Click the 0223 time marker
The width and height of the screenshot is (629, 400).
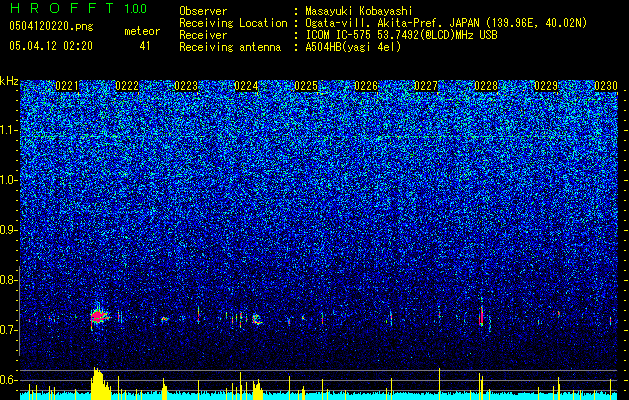[x=186, y=86]
